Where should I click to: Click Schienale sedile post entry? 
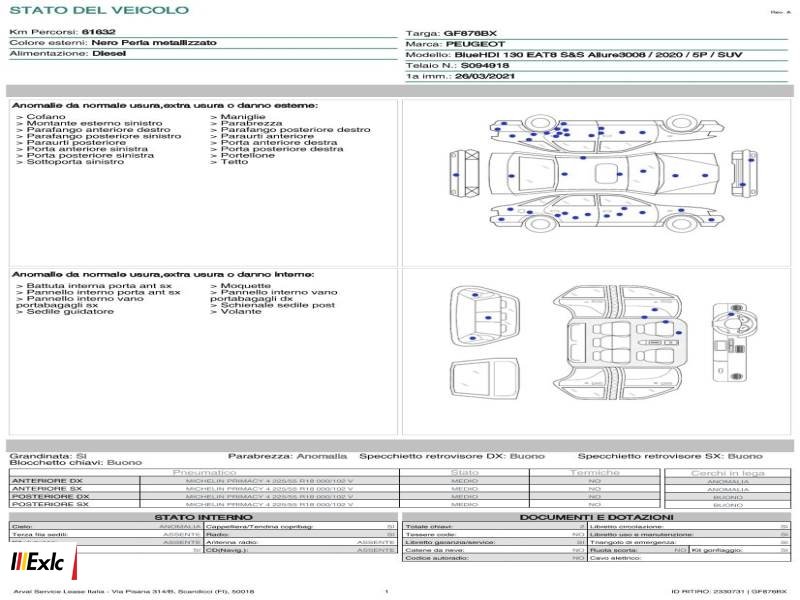(272, 305)
